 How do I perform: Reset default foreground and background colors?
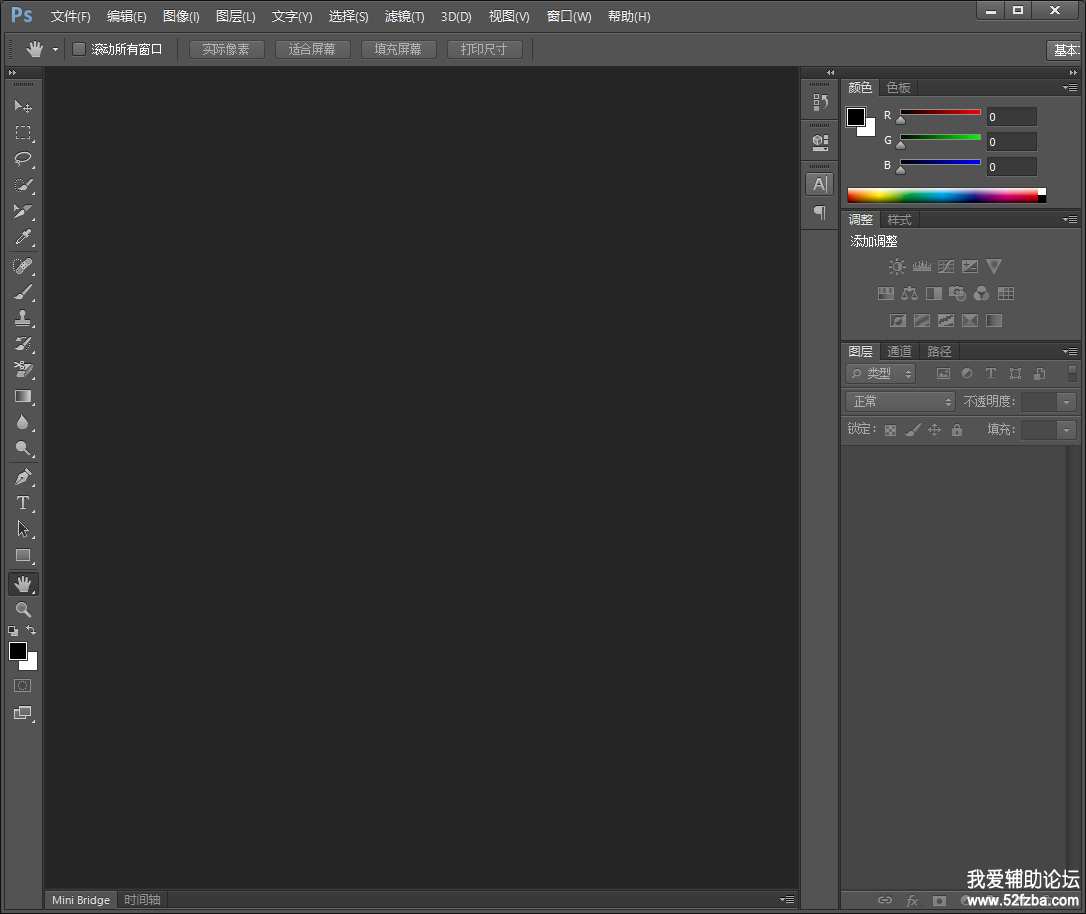13,631
